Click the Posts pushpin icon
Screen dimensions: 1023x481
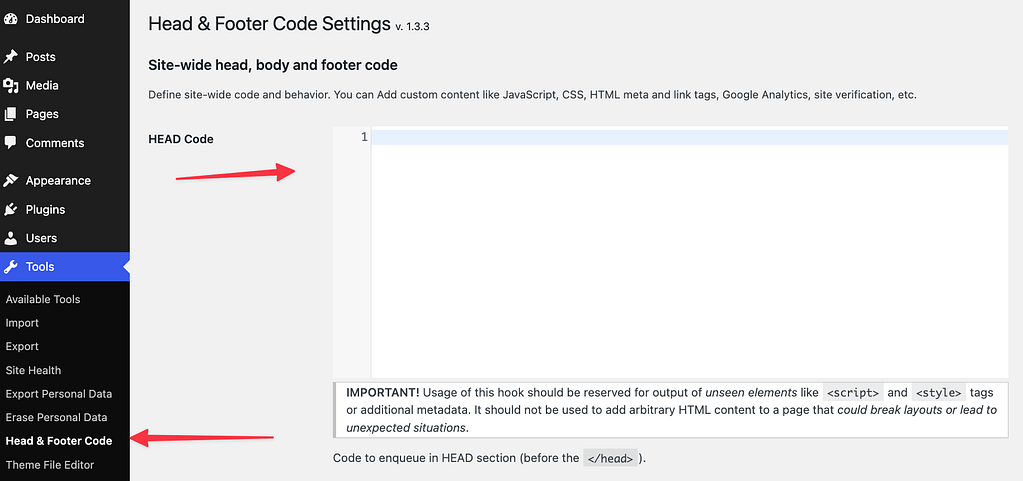pos(10,57)
